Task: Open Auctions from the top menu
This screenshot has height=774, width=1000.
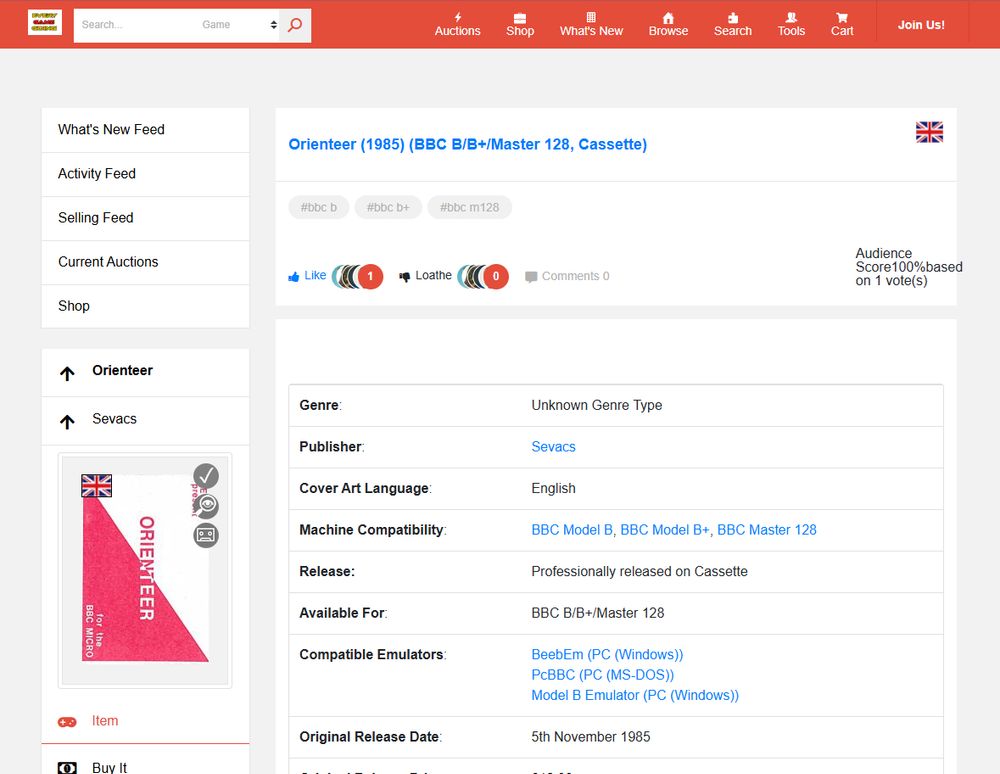Action: [x=457, y=24]
